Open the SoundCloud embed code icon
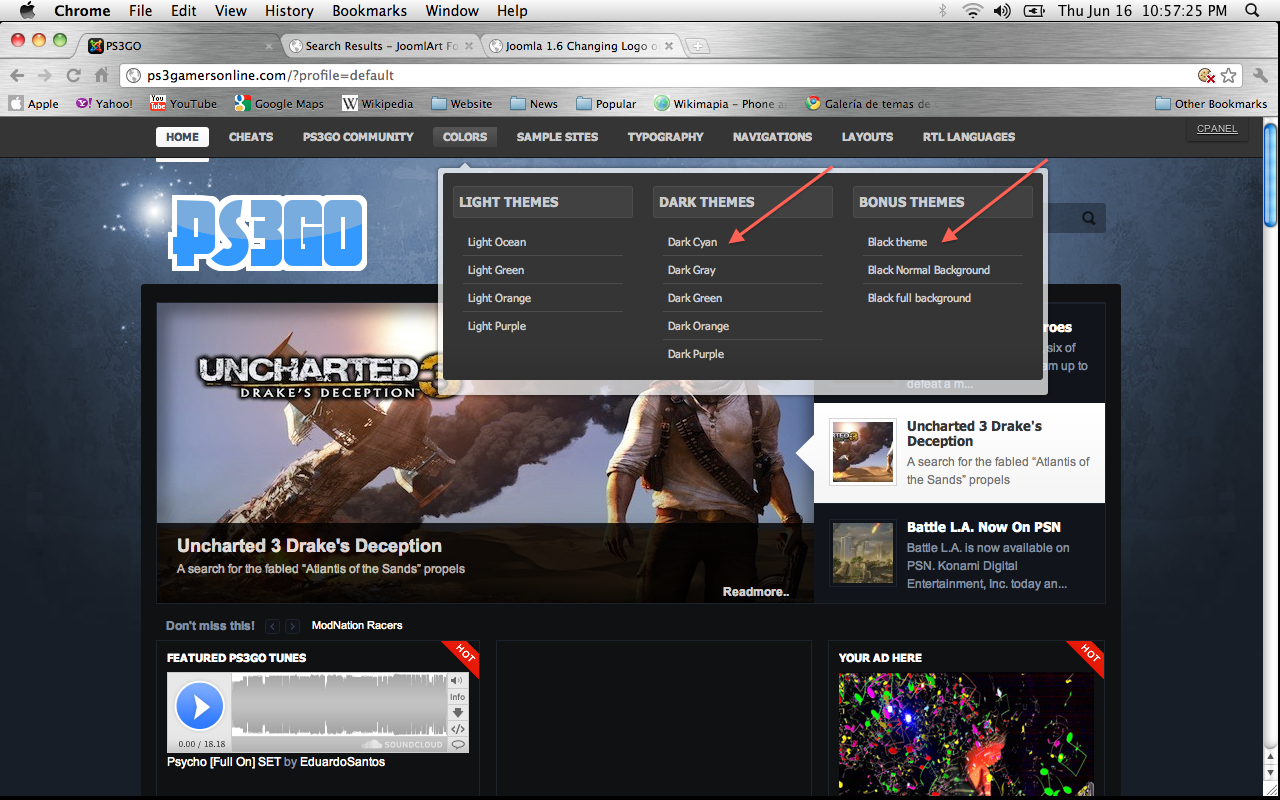The image size is (1280, 800). [x=458, y=729]
